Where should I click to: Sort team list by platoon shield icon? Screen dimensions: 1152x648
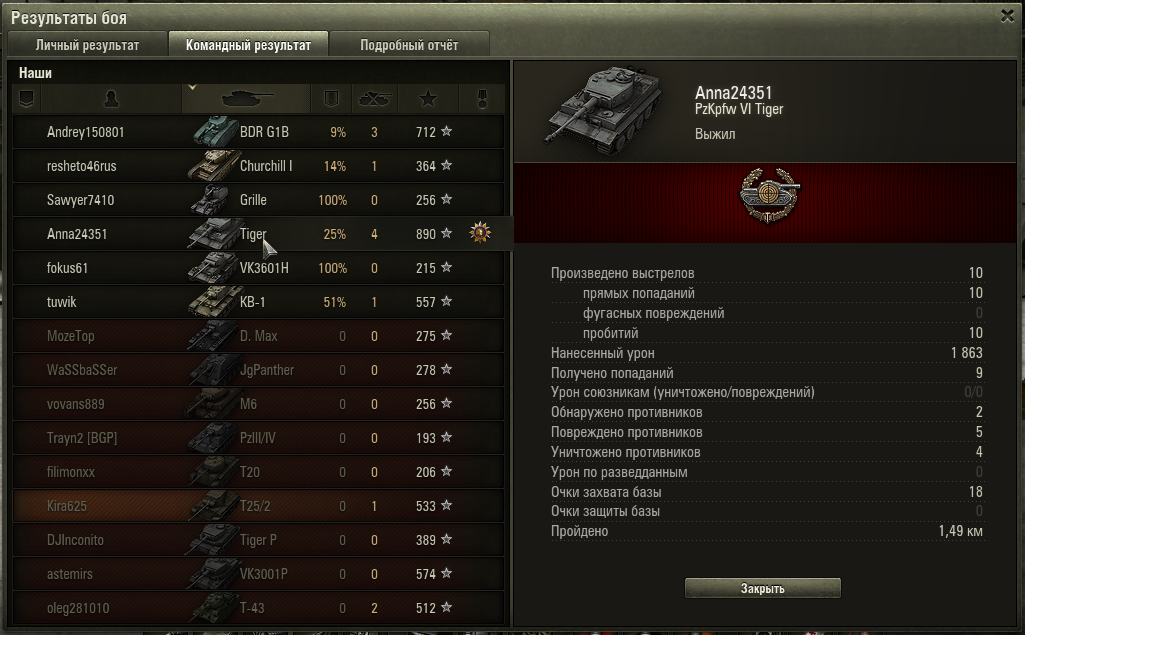pos(26,99)
